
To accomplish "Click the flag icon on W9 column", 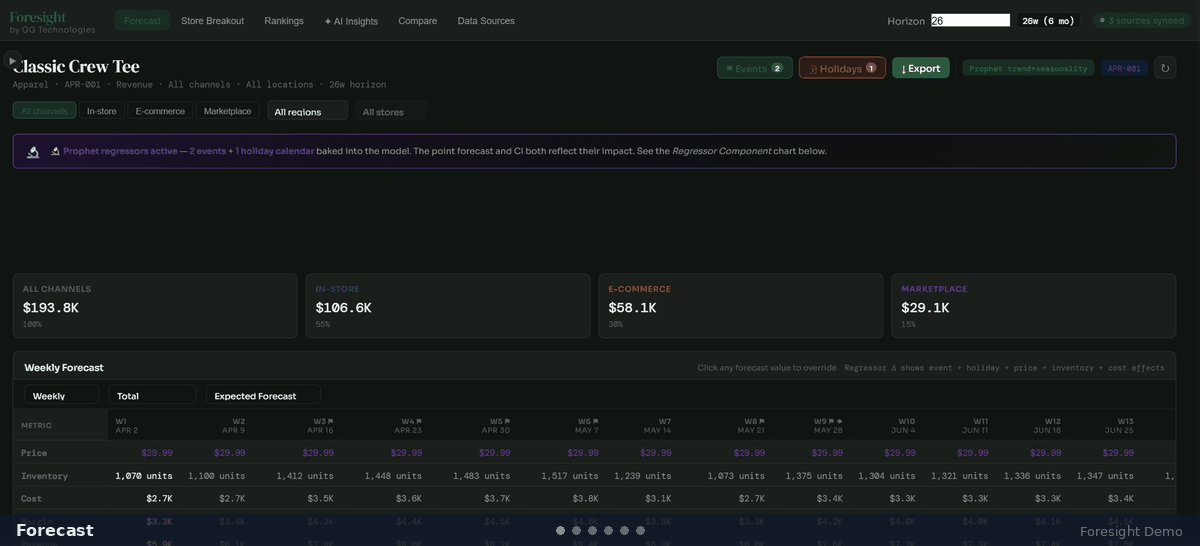I will 831,421.
